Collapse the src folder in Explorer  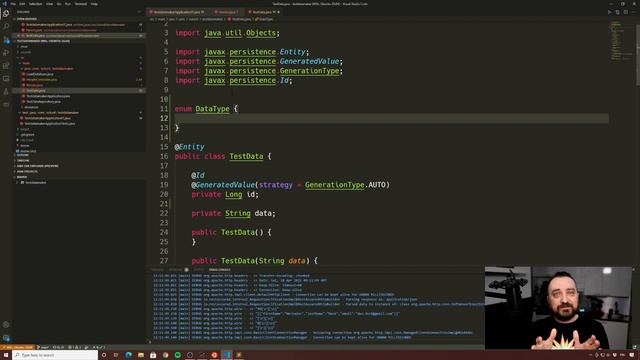[x=22, y=58]
